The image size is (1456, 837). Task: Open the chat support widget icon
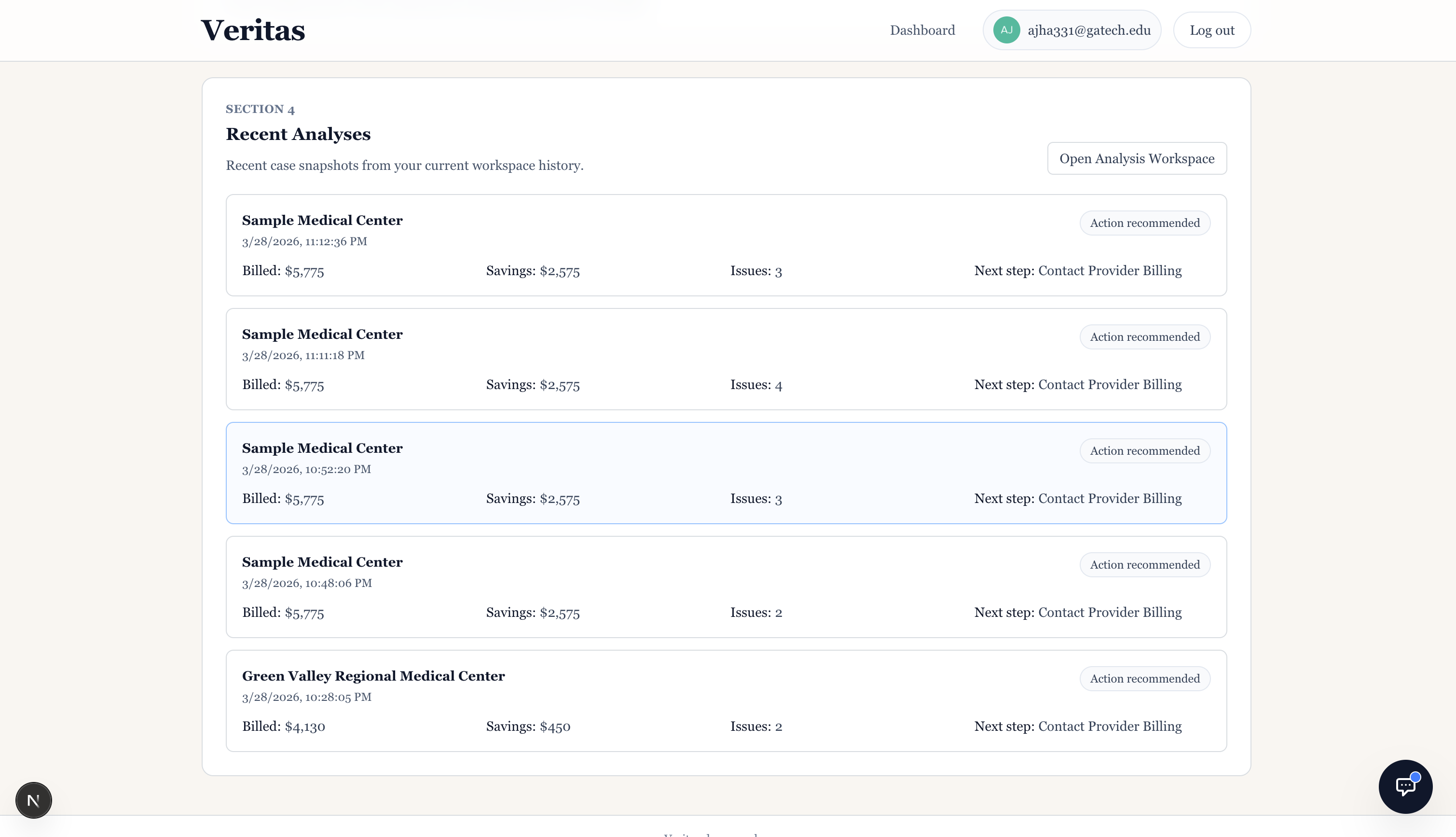tap(1405, 786)
